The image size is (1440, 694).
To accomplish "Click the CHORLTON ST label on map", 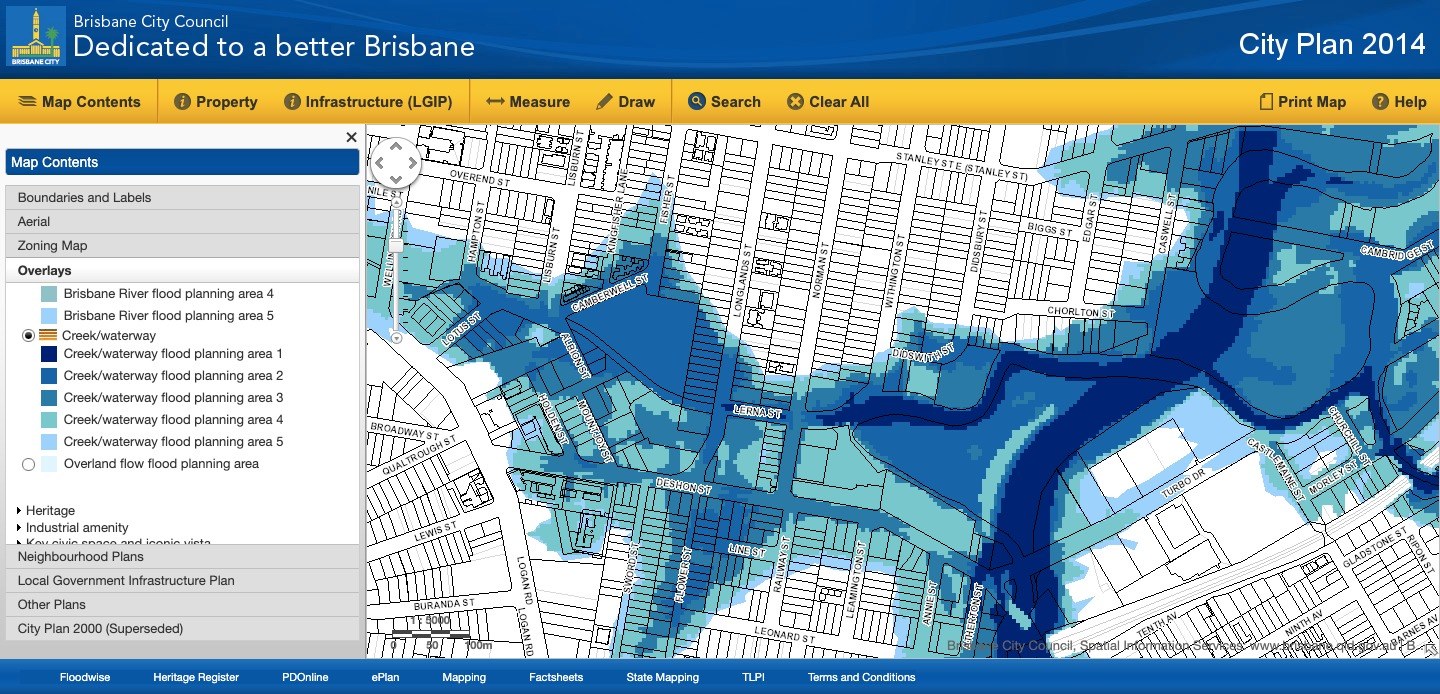I will 1080,313.
